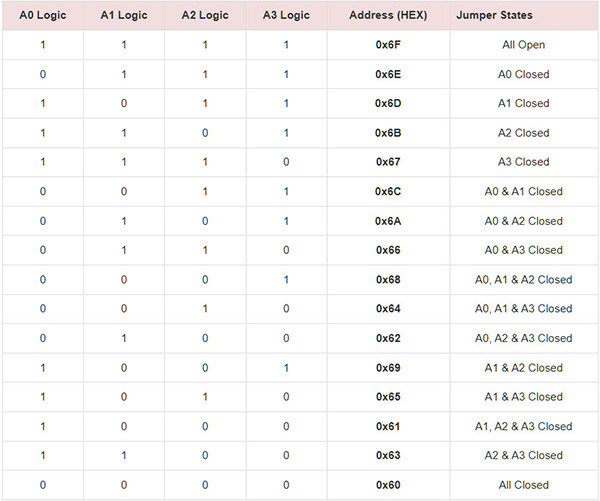Click the Address (HEX) column header
Image resolution: width=600 pixels, height=501 pixels.
(387, 16)
